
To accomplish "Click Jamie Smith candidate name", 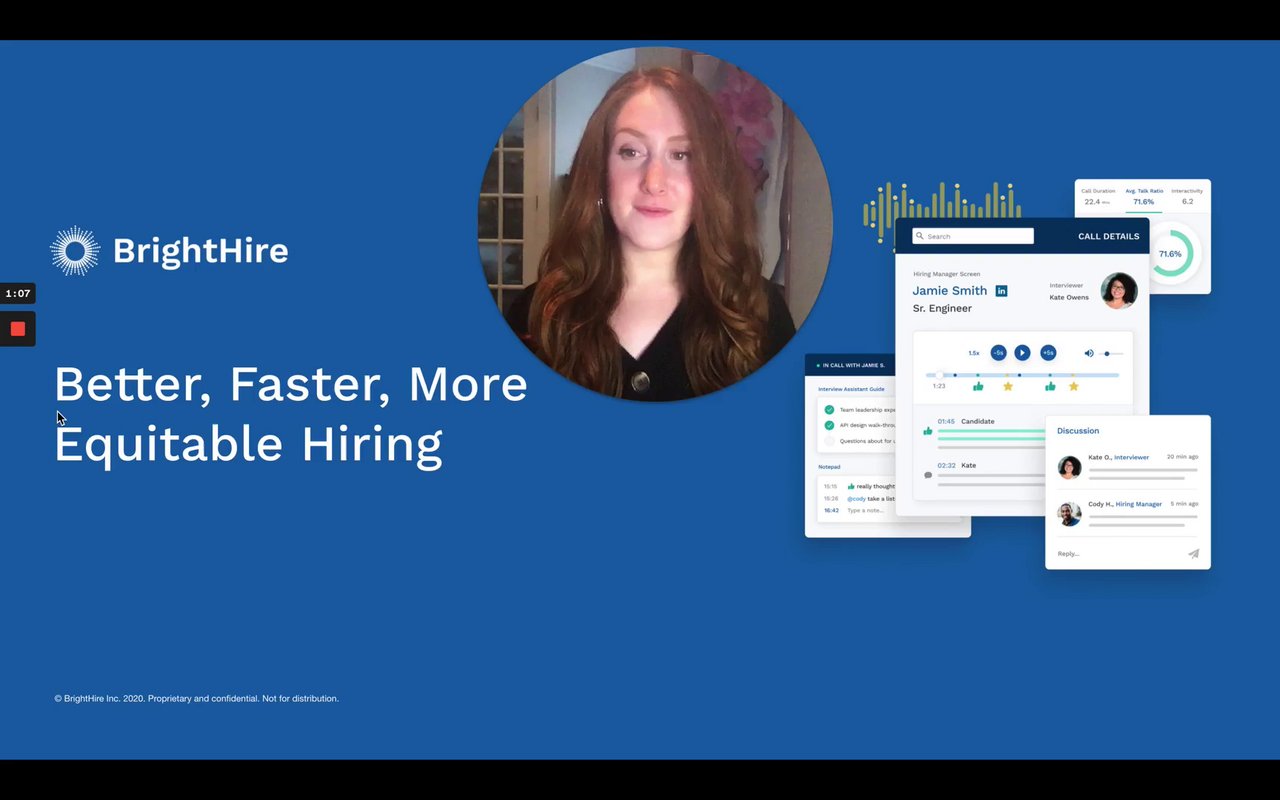I will coord(949,291).
